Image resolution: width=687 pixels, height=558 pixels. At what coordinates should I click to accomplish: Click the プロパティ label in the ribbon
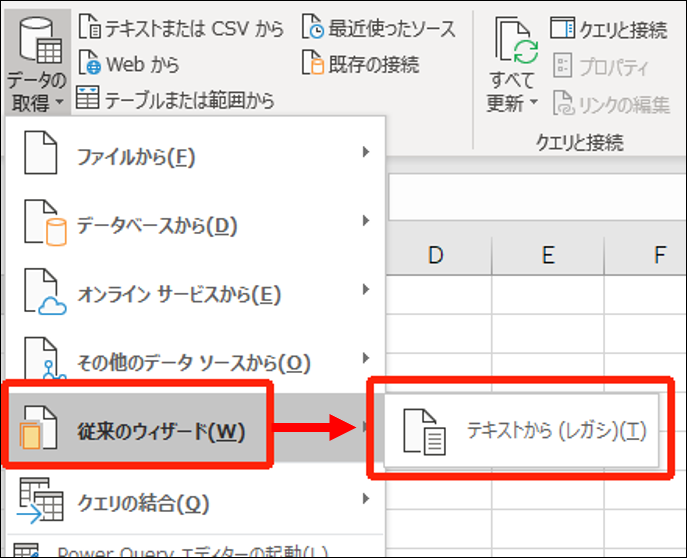coord(613,67)
